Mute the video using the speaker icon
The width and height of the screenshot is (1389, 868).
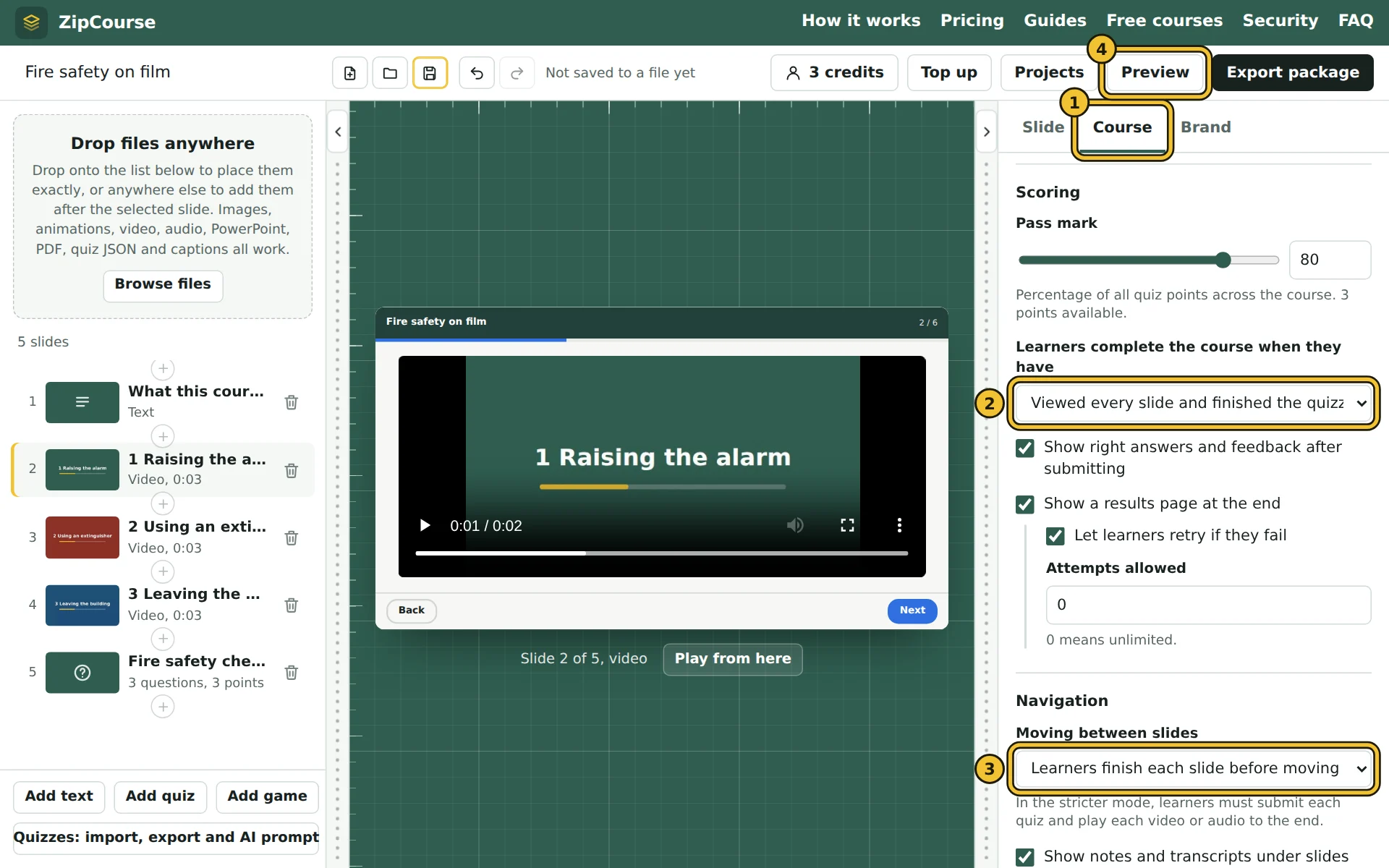click(795, 525)
